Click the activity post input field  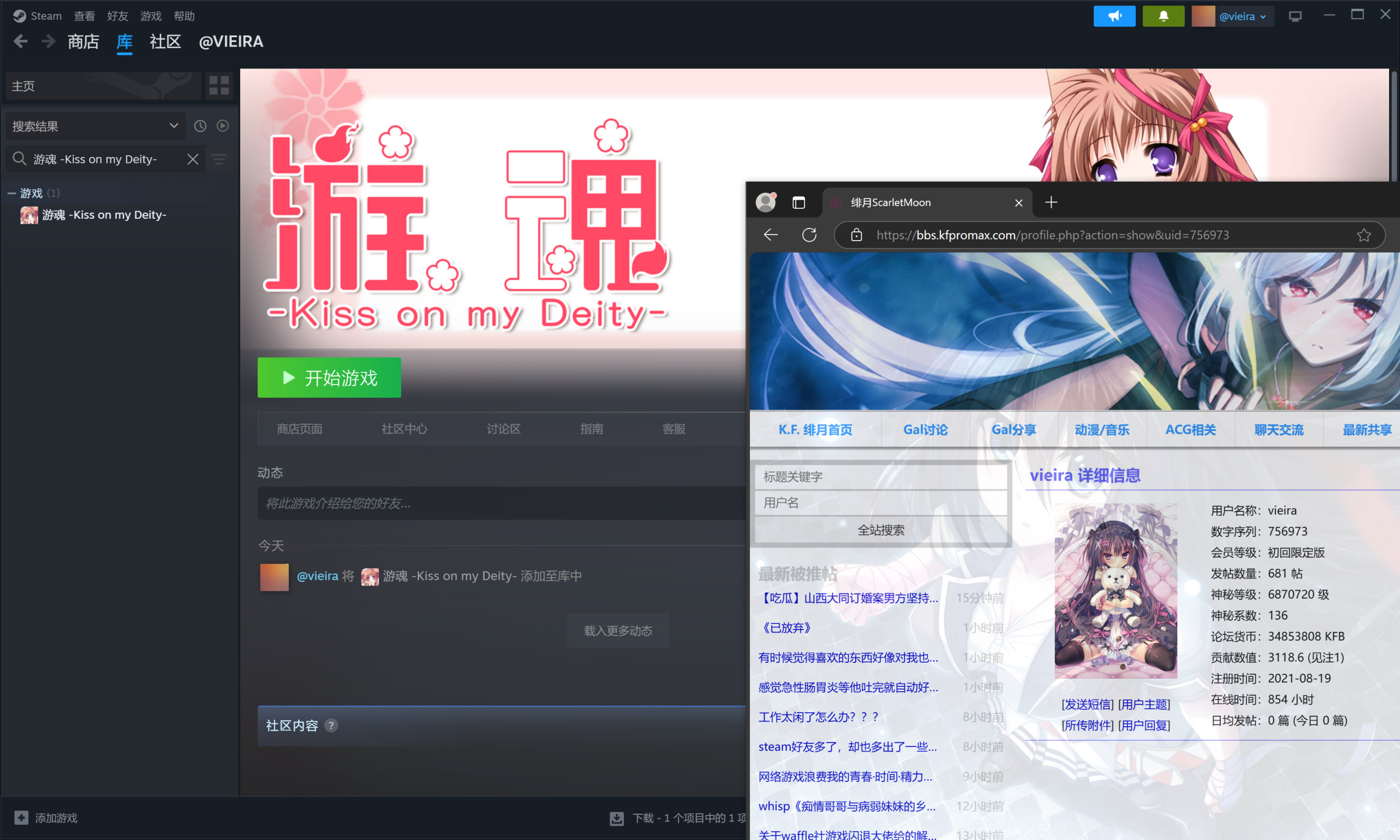click(501, 503)
